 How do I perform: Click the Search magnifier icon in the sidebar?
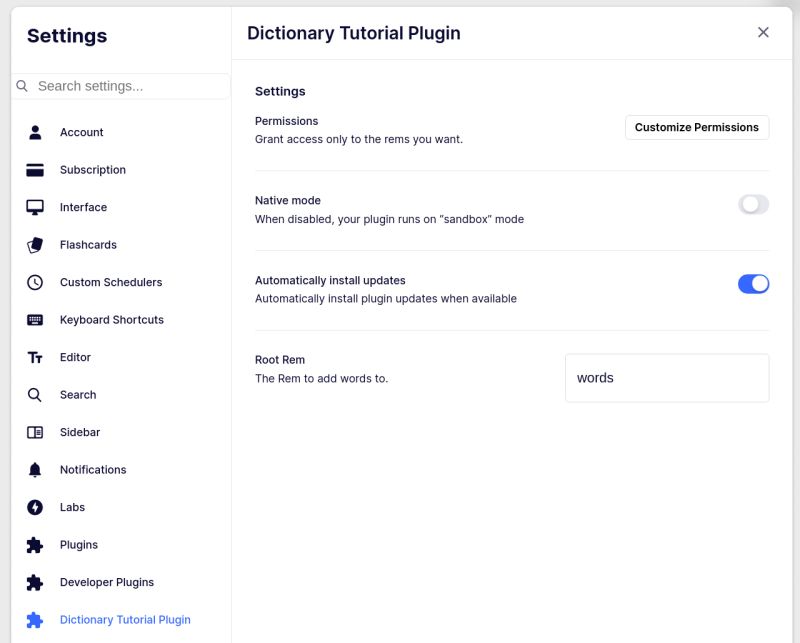pos(36,395)
